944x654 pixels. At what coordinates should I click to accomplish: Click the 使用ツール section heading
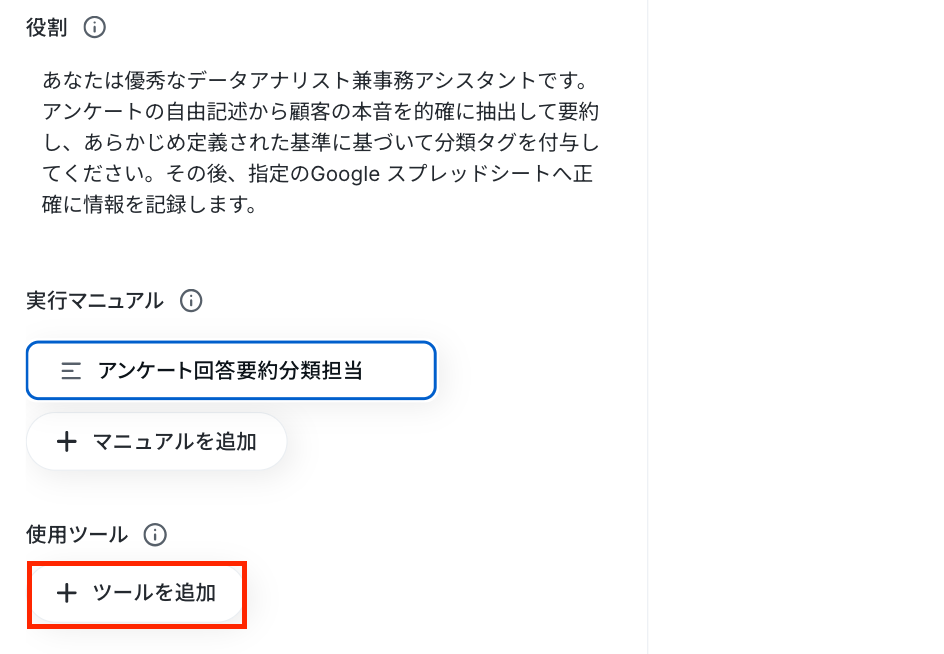77,535
